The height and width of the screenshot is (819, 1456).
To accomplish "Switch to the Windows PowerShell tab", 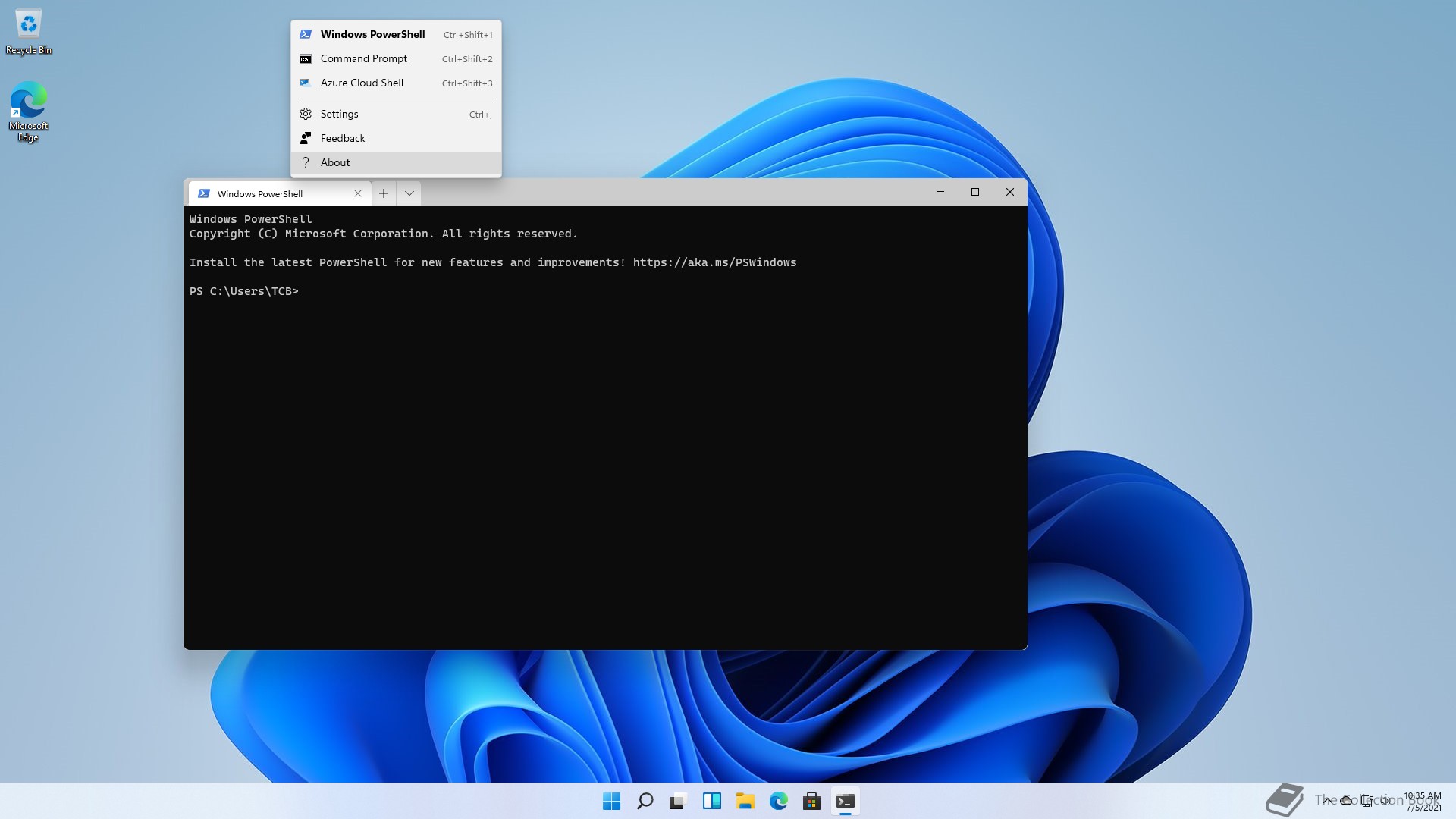I will (x=260, y=193).
